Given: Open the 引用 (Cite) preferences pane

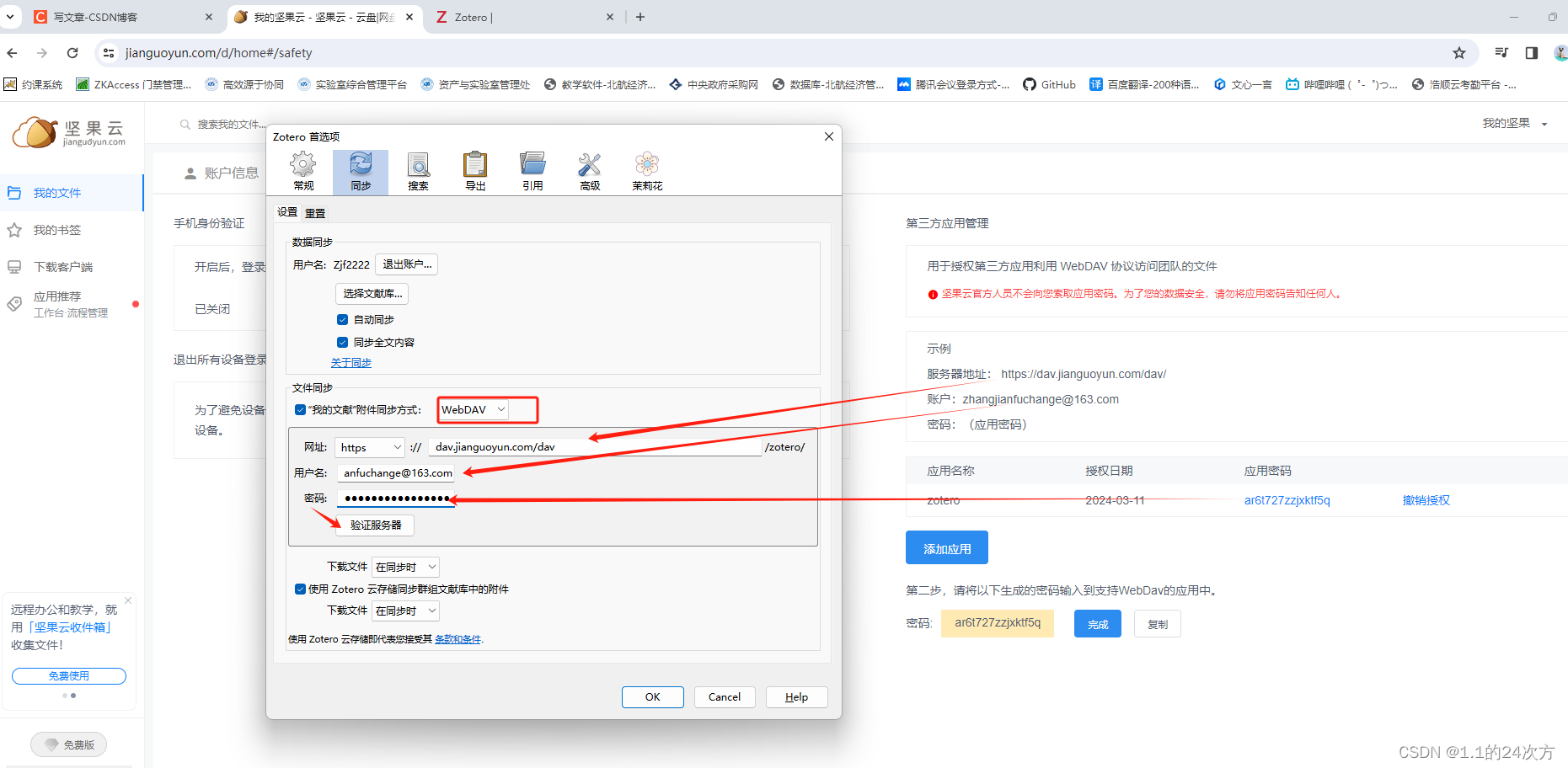Looking at the screenshot, I should tap(532, 172).
